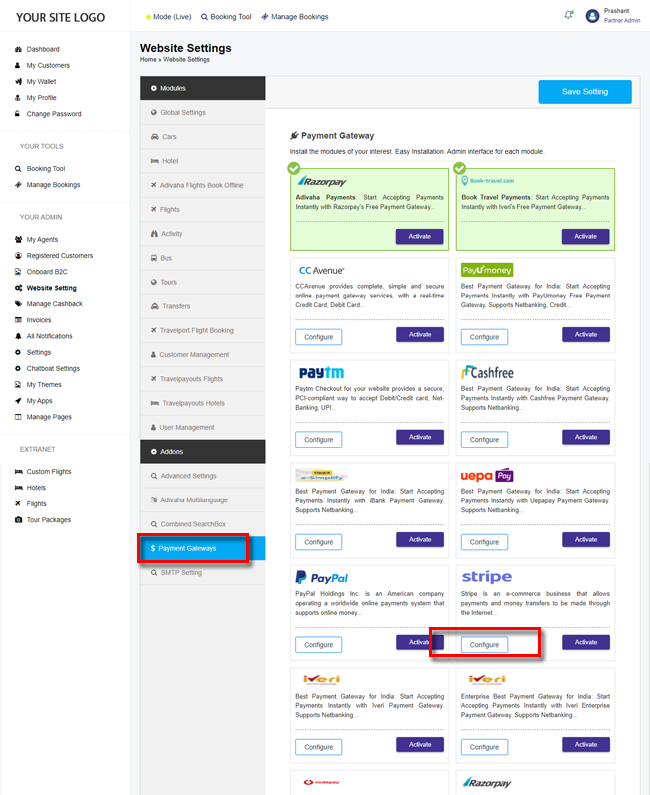Click the notification bell icon
Screen dimensions: 650x795
pyautogui.click(x=568, y=15)
